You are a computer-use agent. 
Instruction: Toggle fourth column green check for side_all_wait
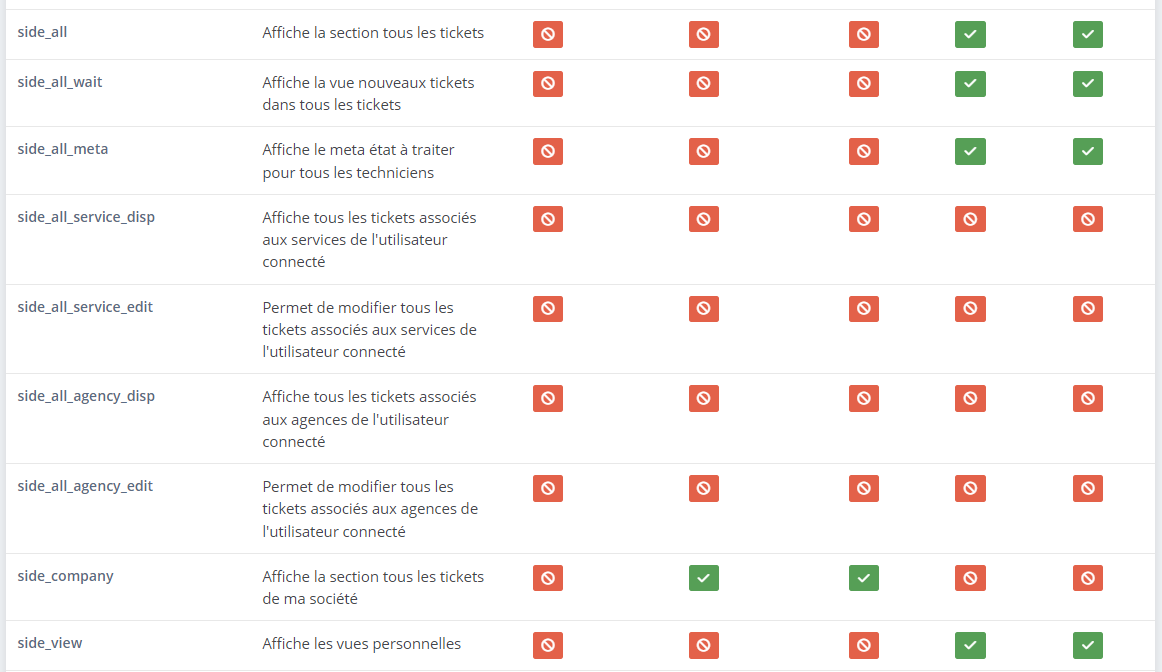[970, 84]
